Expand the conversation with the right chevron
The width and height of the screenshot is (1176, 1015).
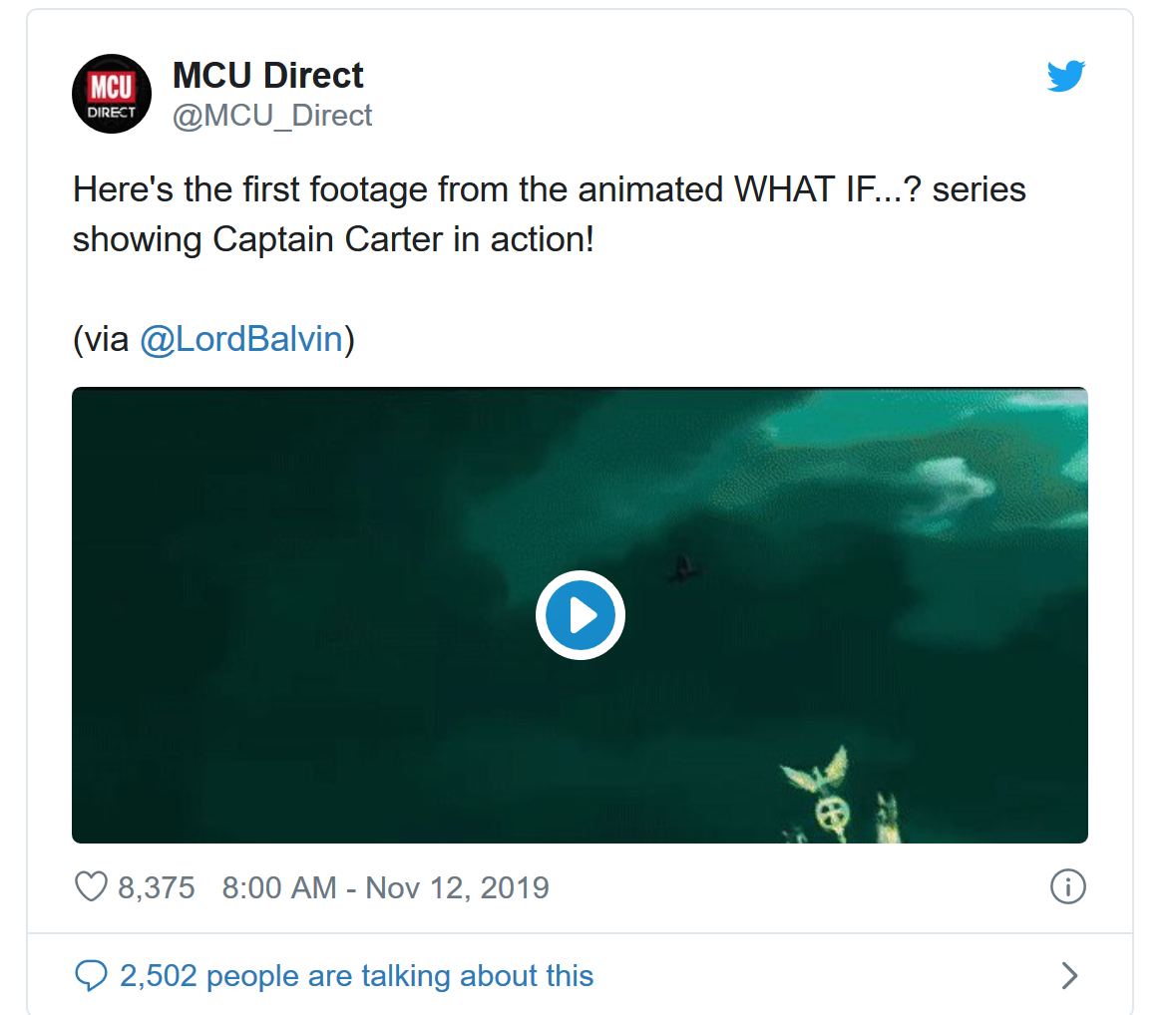(1069, 975)
